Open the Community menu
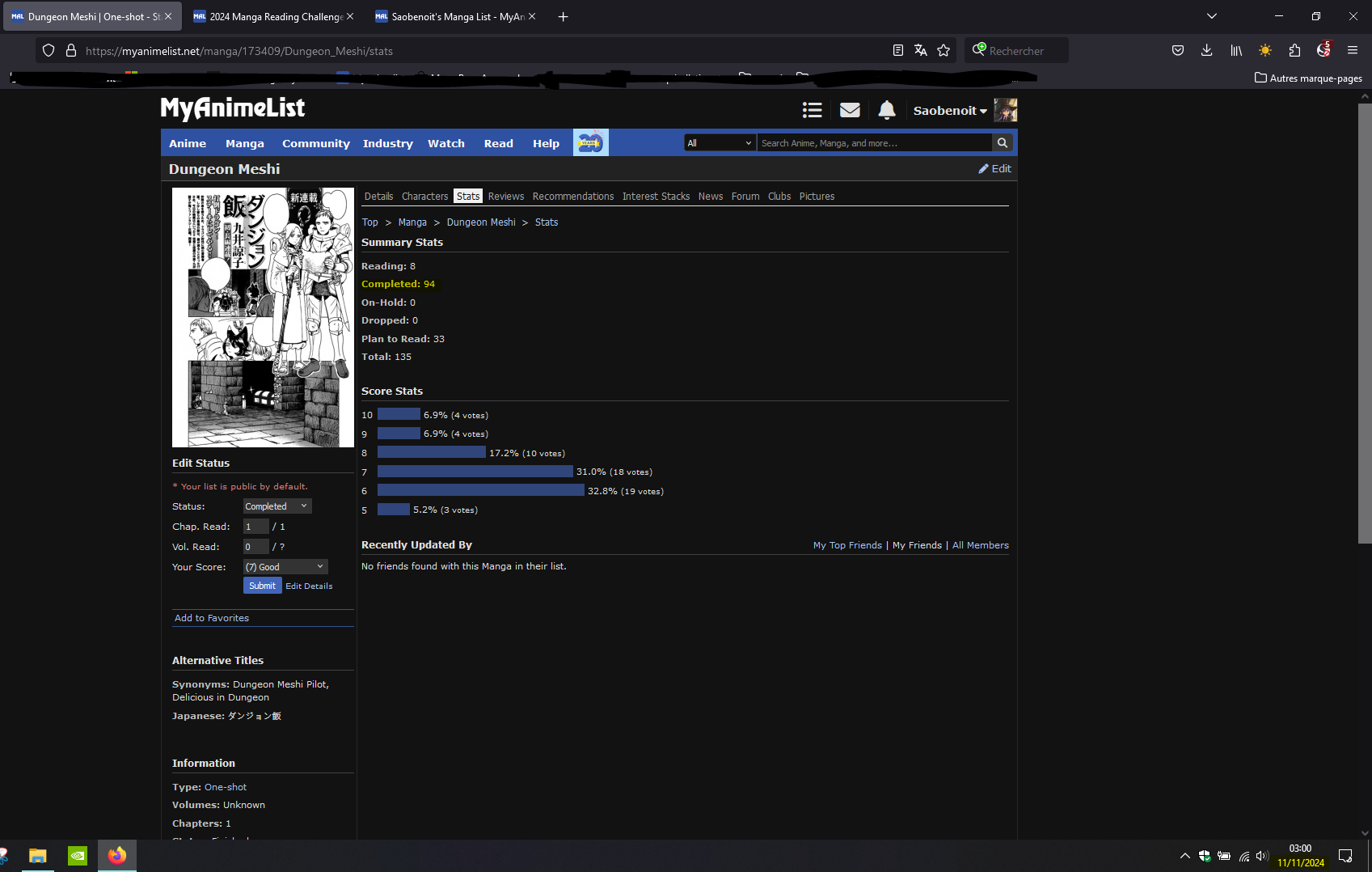 (x=316, y=143)
